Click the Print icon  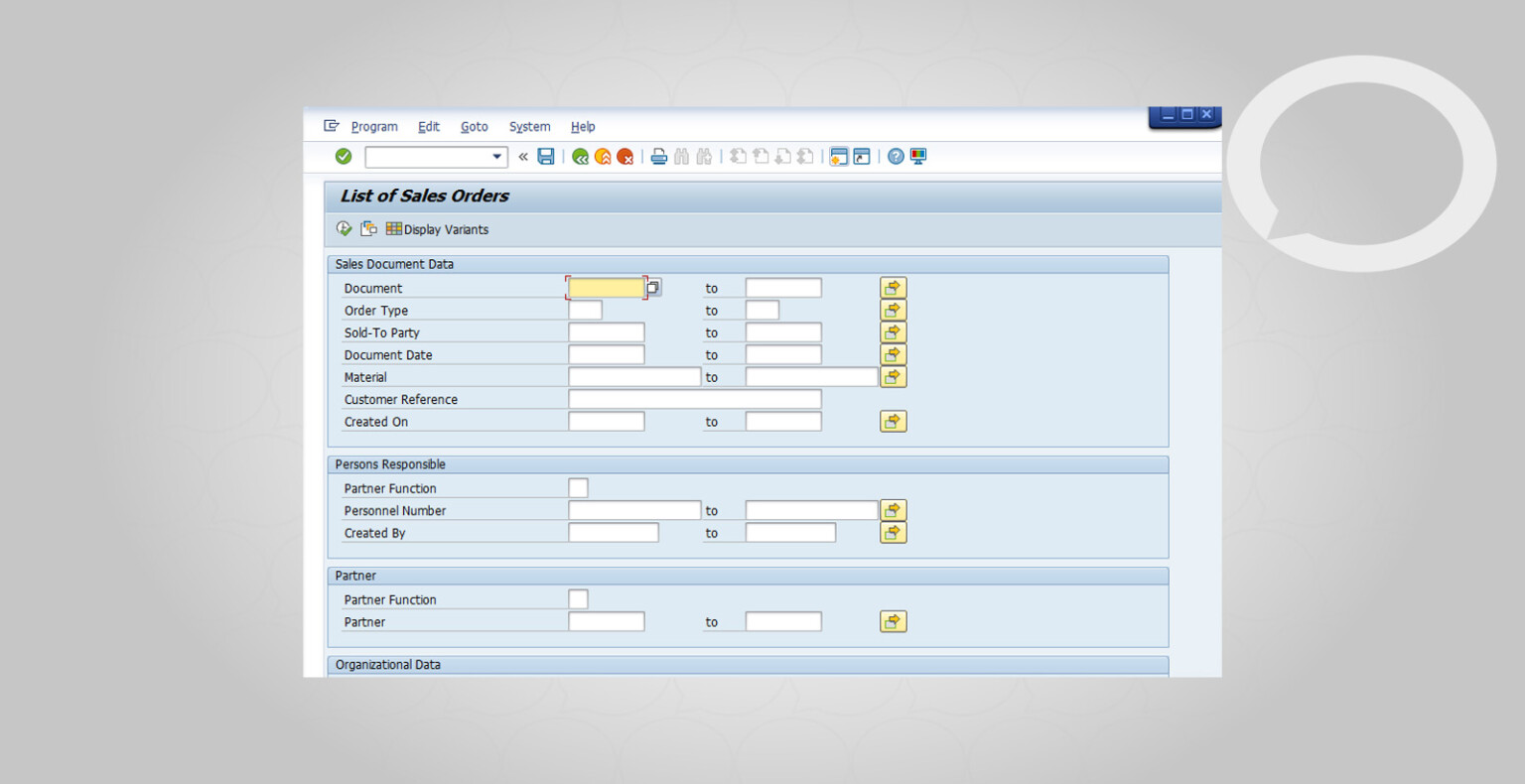tap(659, 156)
